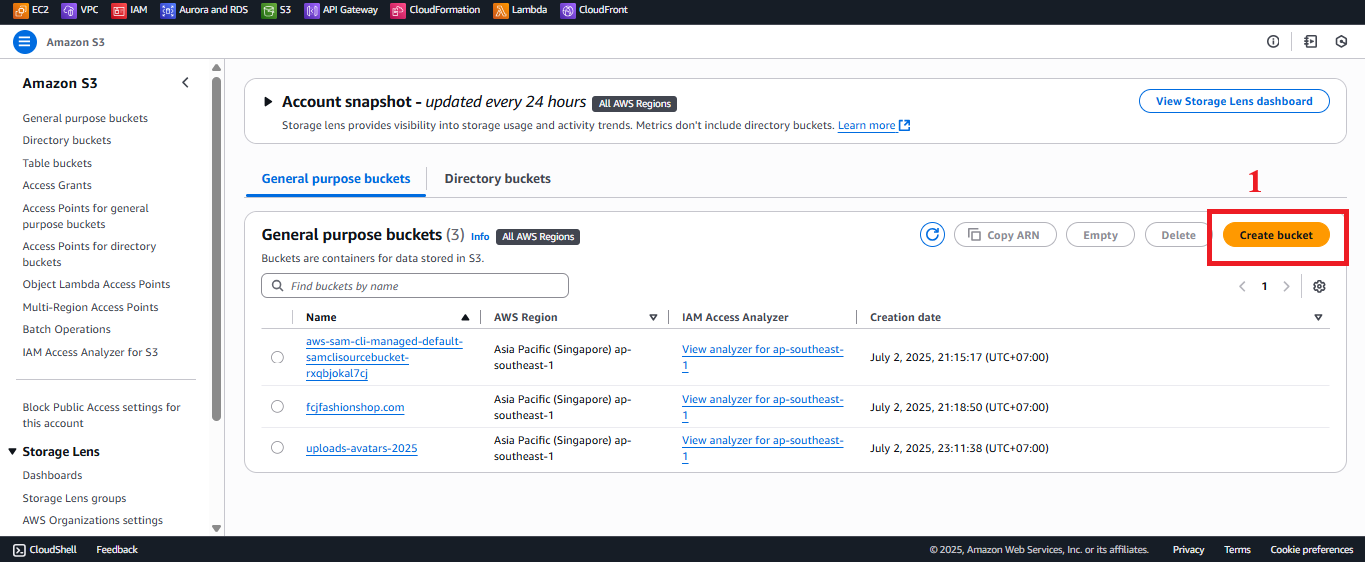Viewport: 1365px width, 562px height.
Task: Click the Delete button
Action: [1178, 235]
